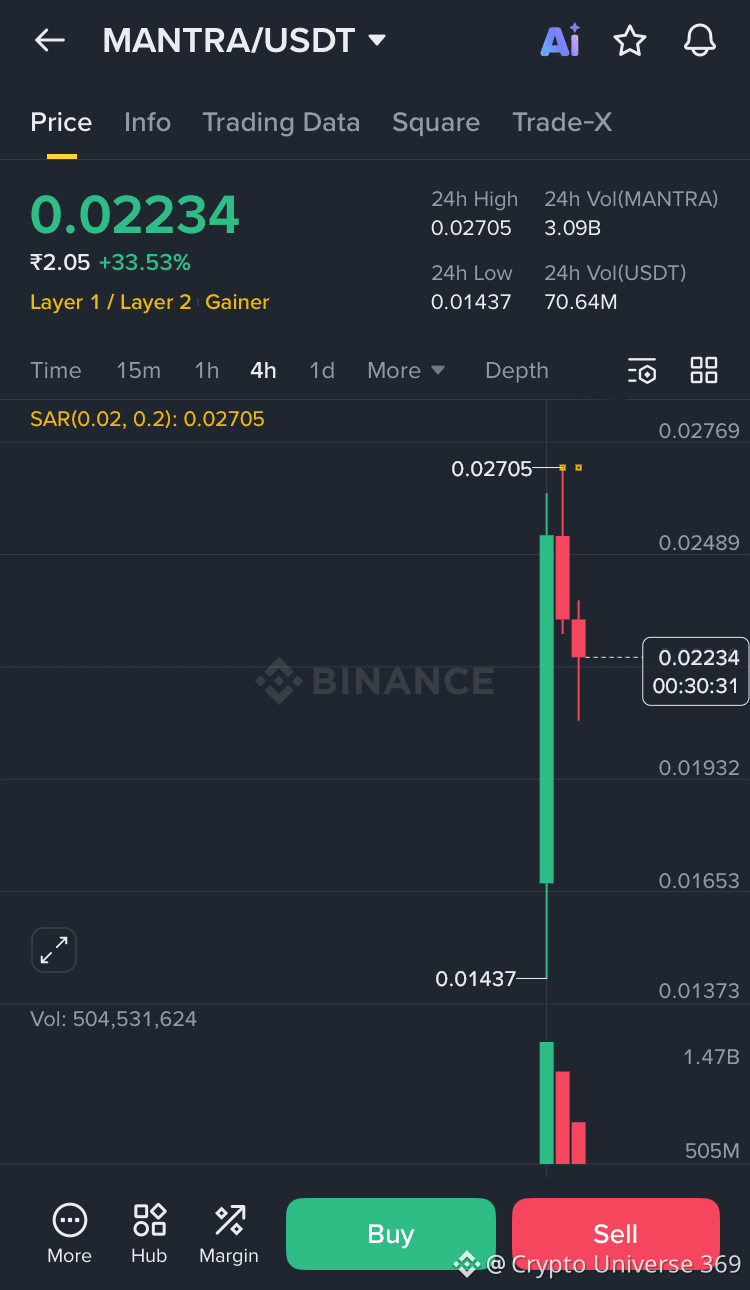This screenshot has height=1290, width=750.
Task: Open Margin trading shortcut
Action: 229,1234
